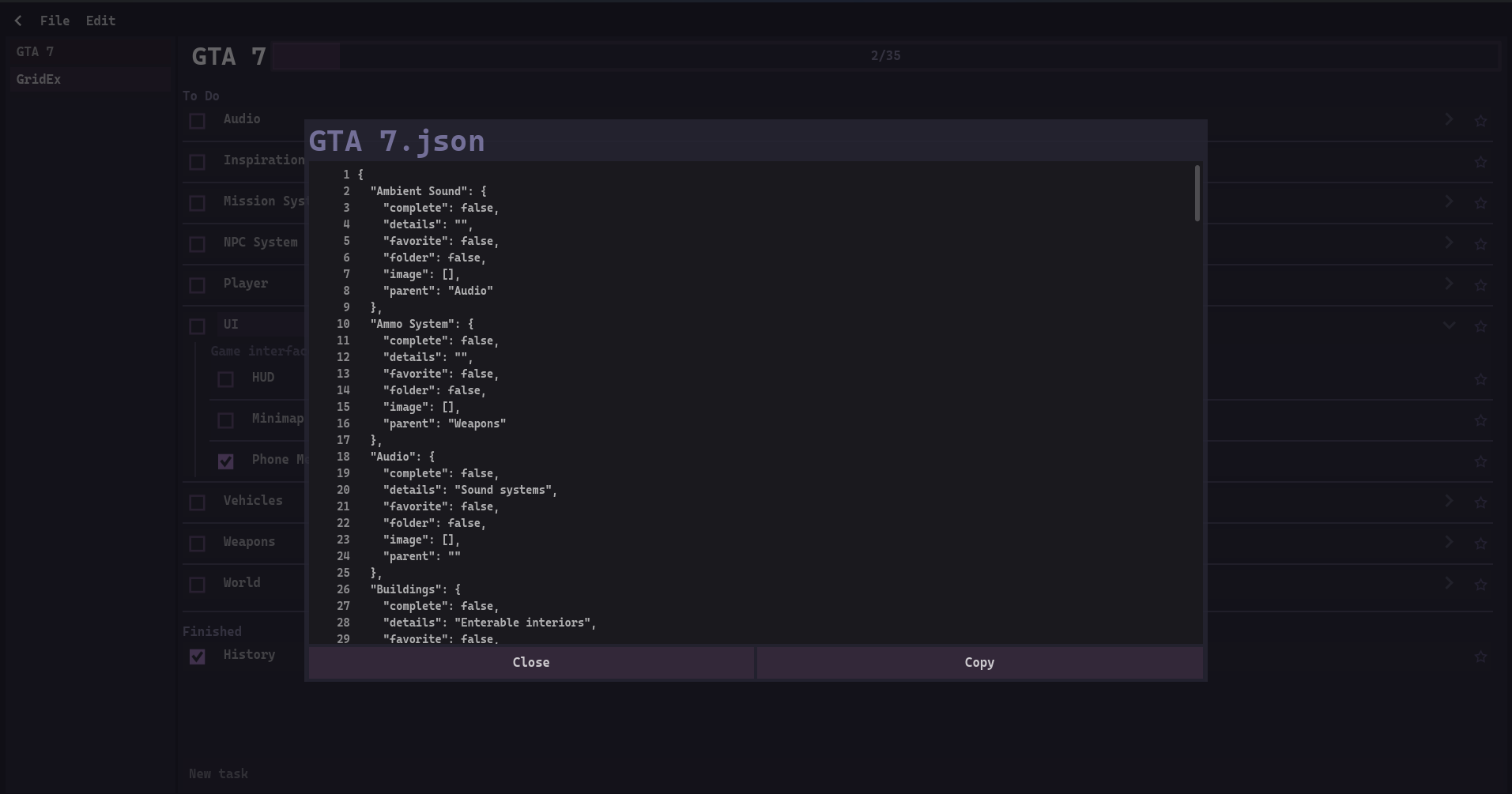Screen dimensions: 1512x794
Task: Tick the Minimap subtask checkbox
Action: click(226, 420)
